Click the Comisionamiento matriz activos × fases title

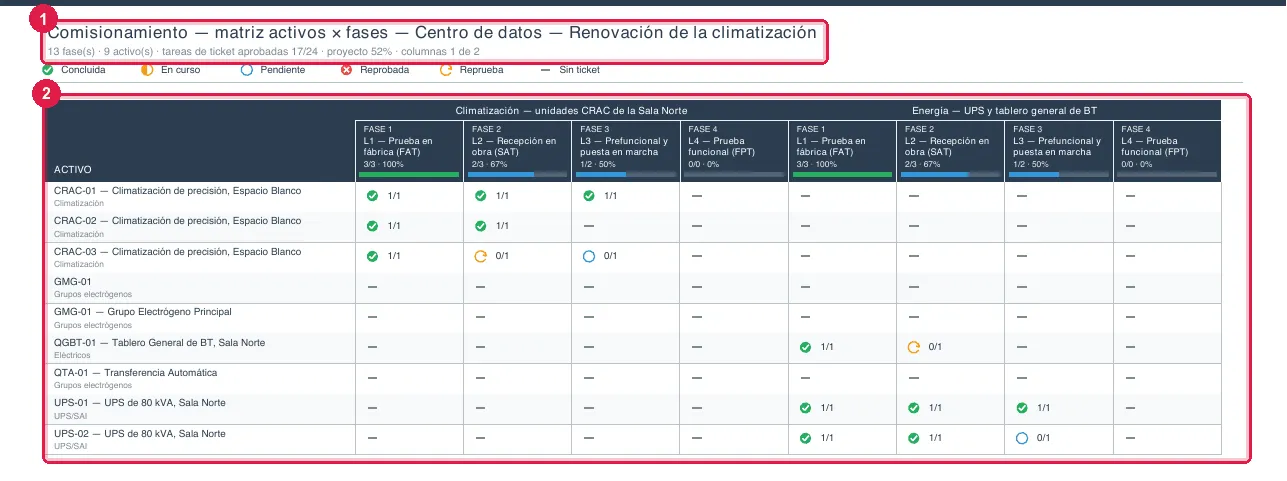coord(432,32)
